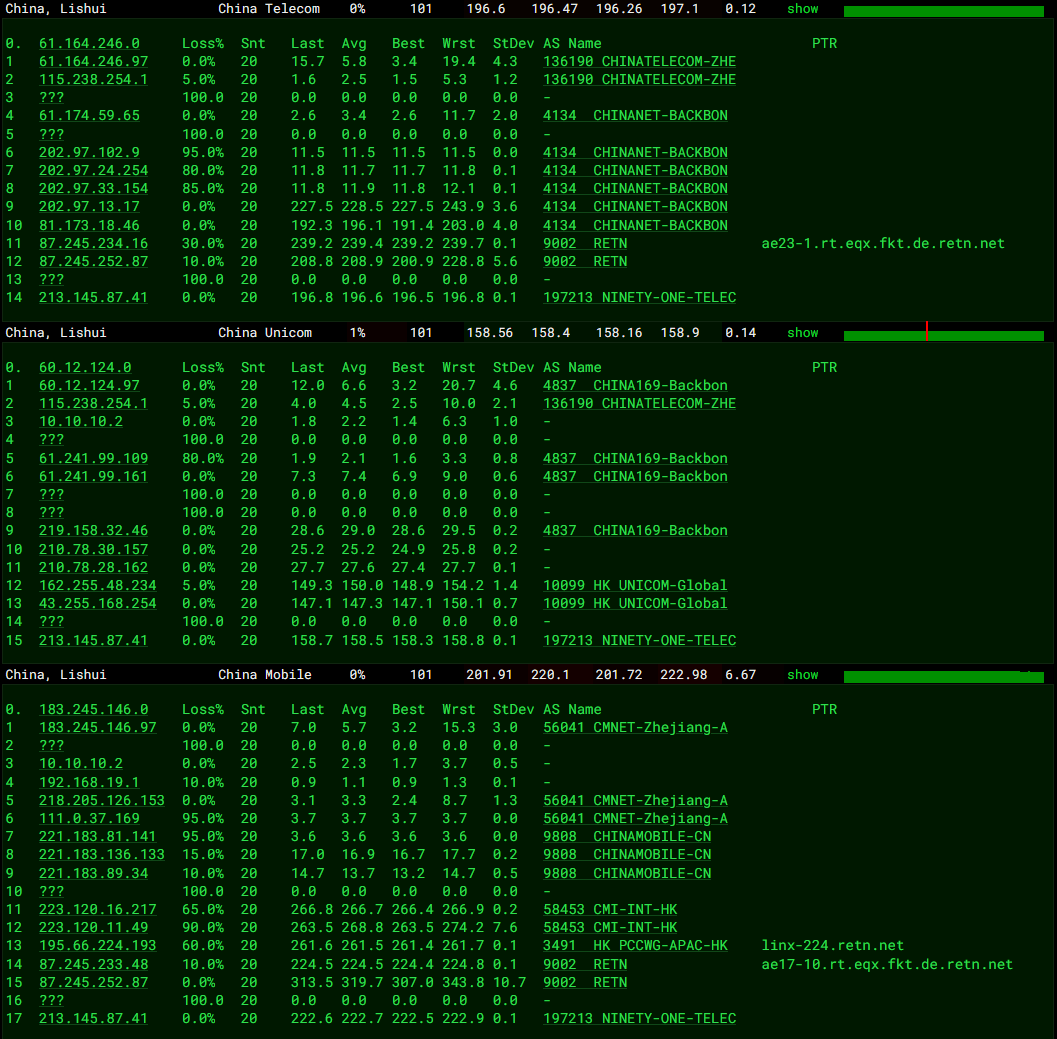
Task: Open AS link 9002 RETN in 87.245.234.16 row
Action: tap(584, 243)
